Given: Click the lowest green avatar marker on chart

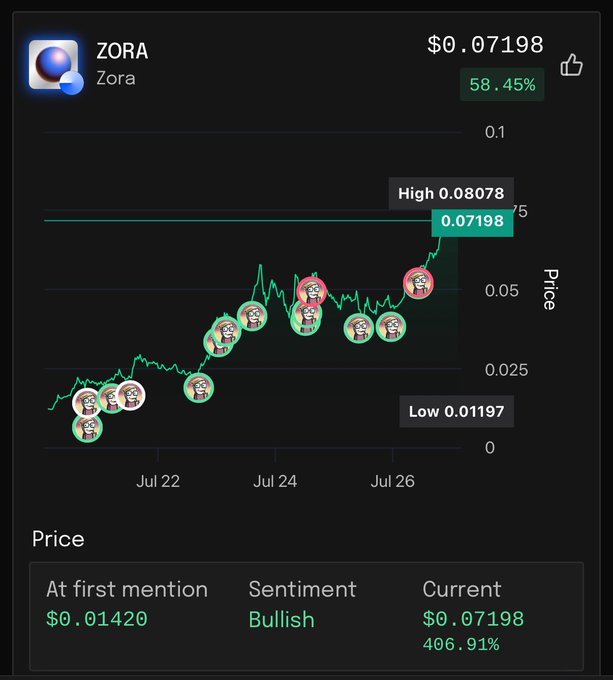Looking at the screenshot, I should click(87, 427).
